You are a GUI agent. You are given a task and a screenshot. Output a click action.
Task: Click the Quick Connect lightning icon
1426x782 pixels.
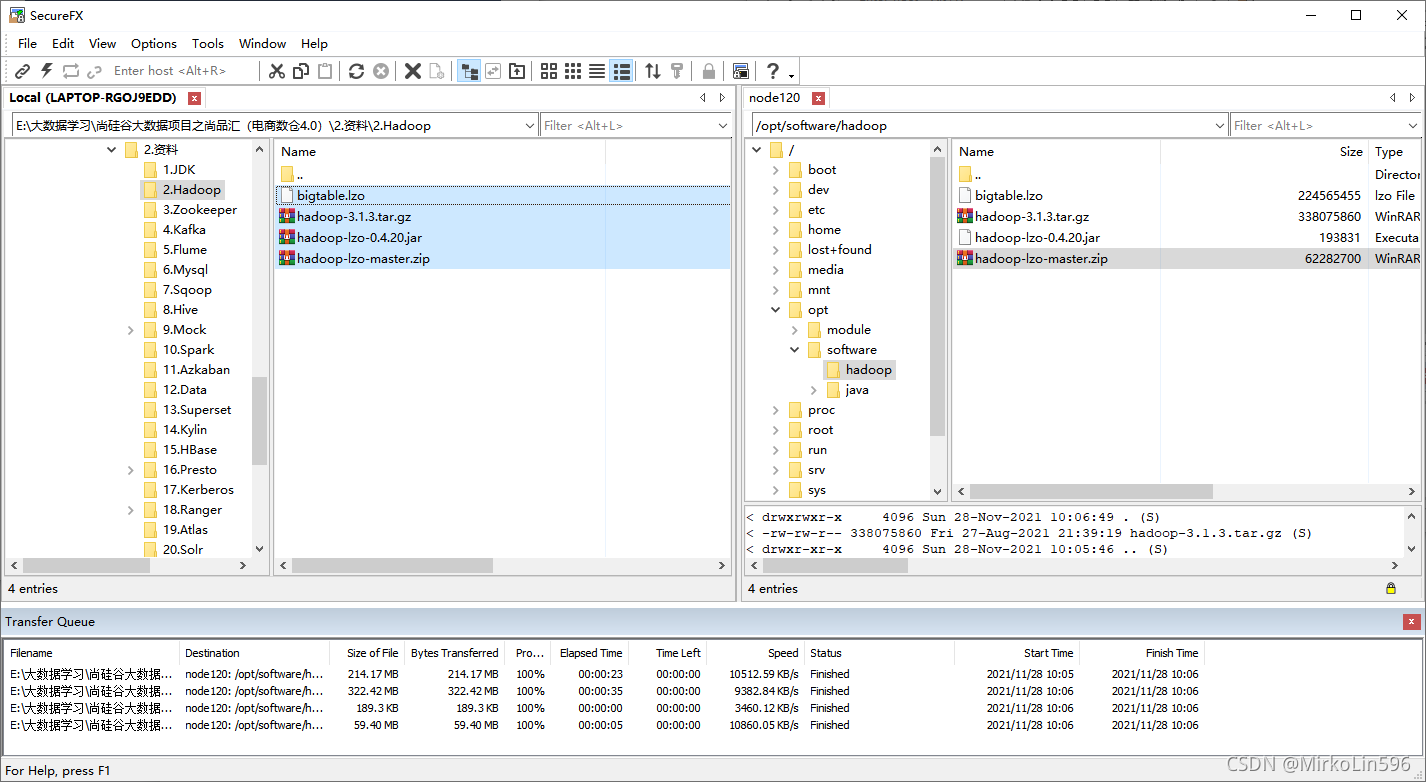pos(46,71)
